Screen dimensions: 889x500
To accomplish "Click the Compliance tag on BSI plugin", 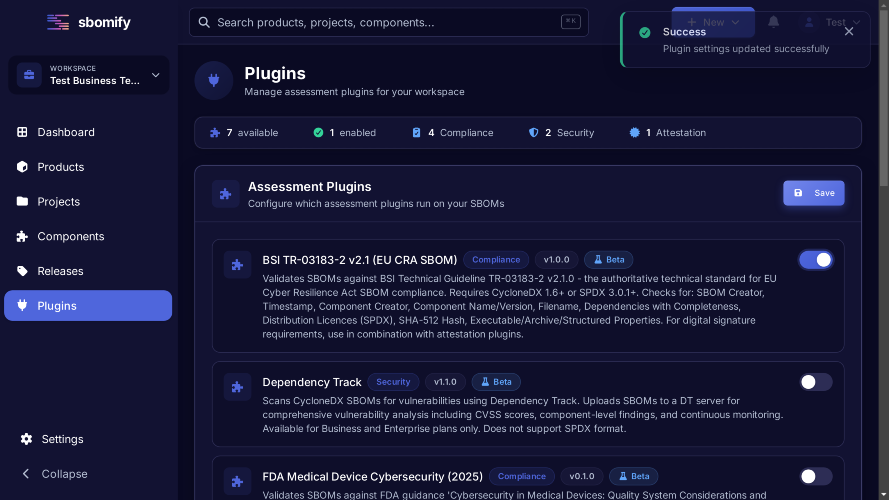I will (x=496, y=260).
